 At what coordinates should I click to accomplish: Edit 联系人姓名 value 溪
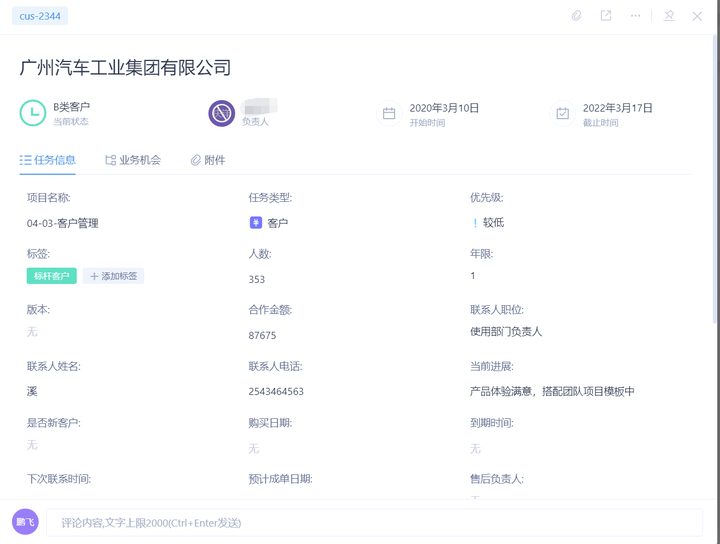tap(32, 392)
